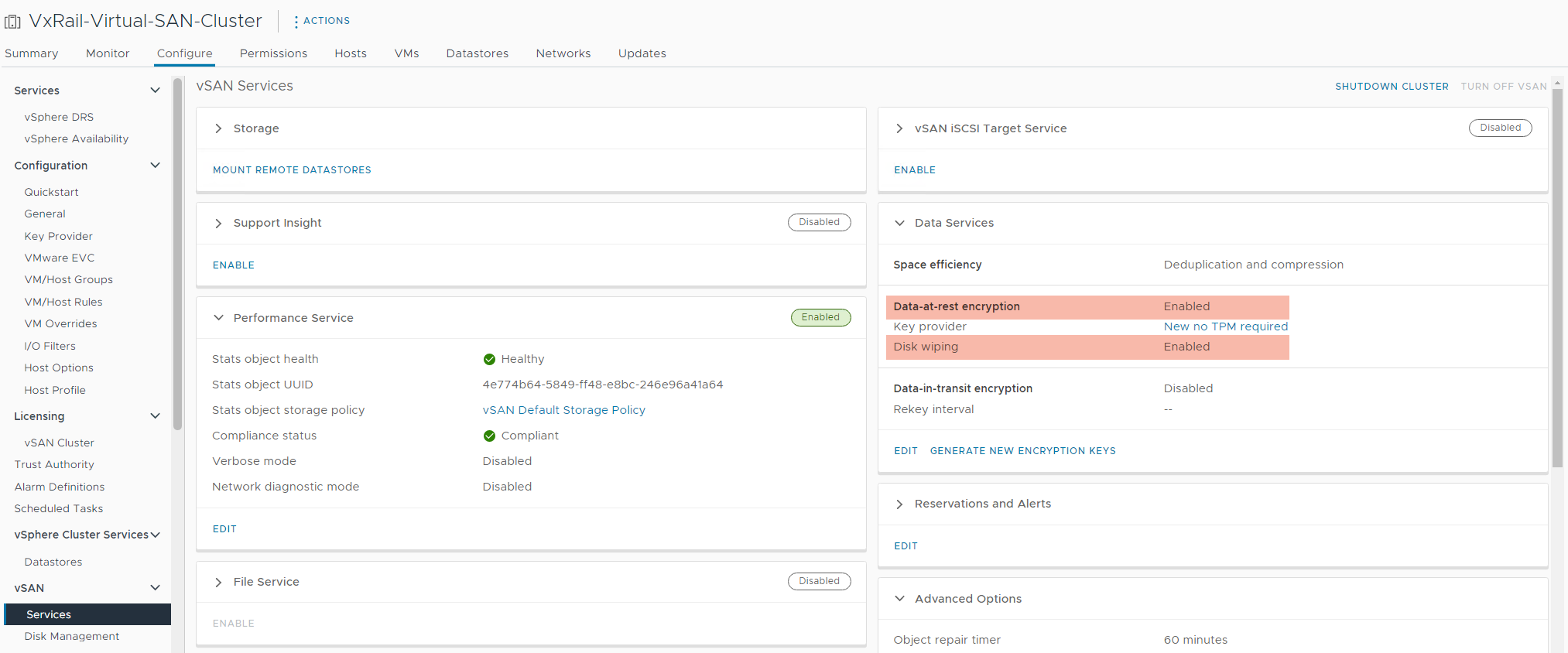Switch to the Summary tab
1568x653 pixels.
tap(32, 53)
